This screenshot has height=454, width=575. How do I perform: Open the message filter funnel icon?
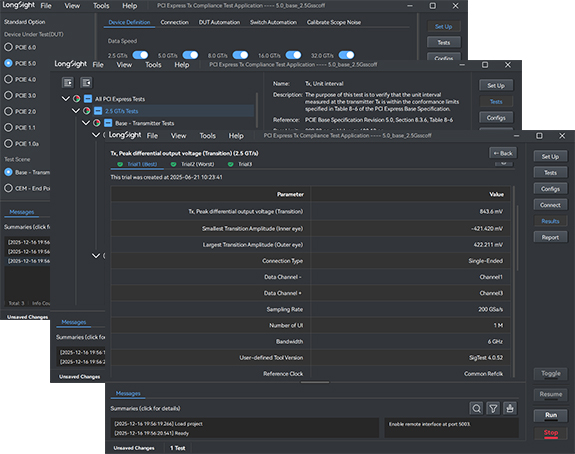coord(493,408)
